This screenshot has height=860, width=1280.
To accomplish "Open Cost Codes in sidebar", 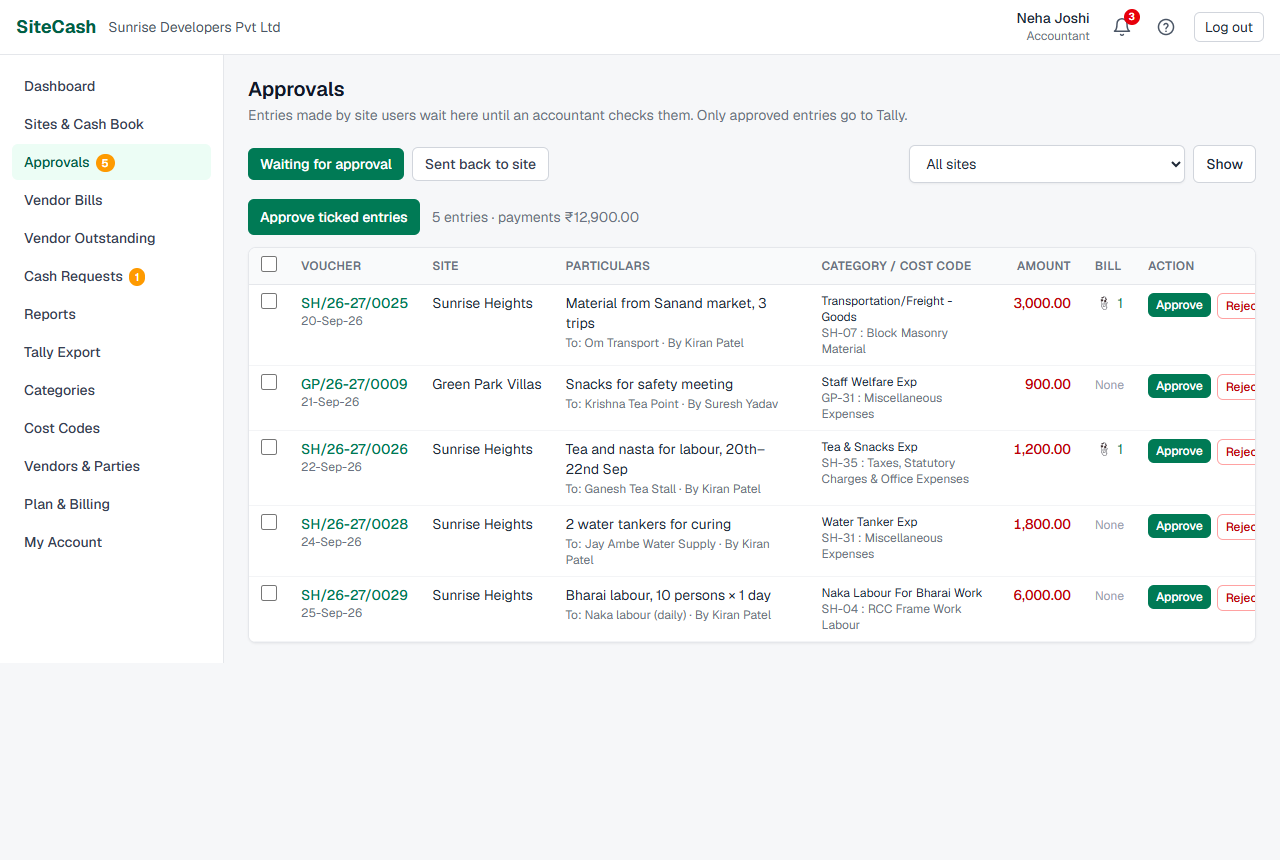I will (x=111, y=428).
